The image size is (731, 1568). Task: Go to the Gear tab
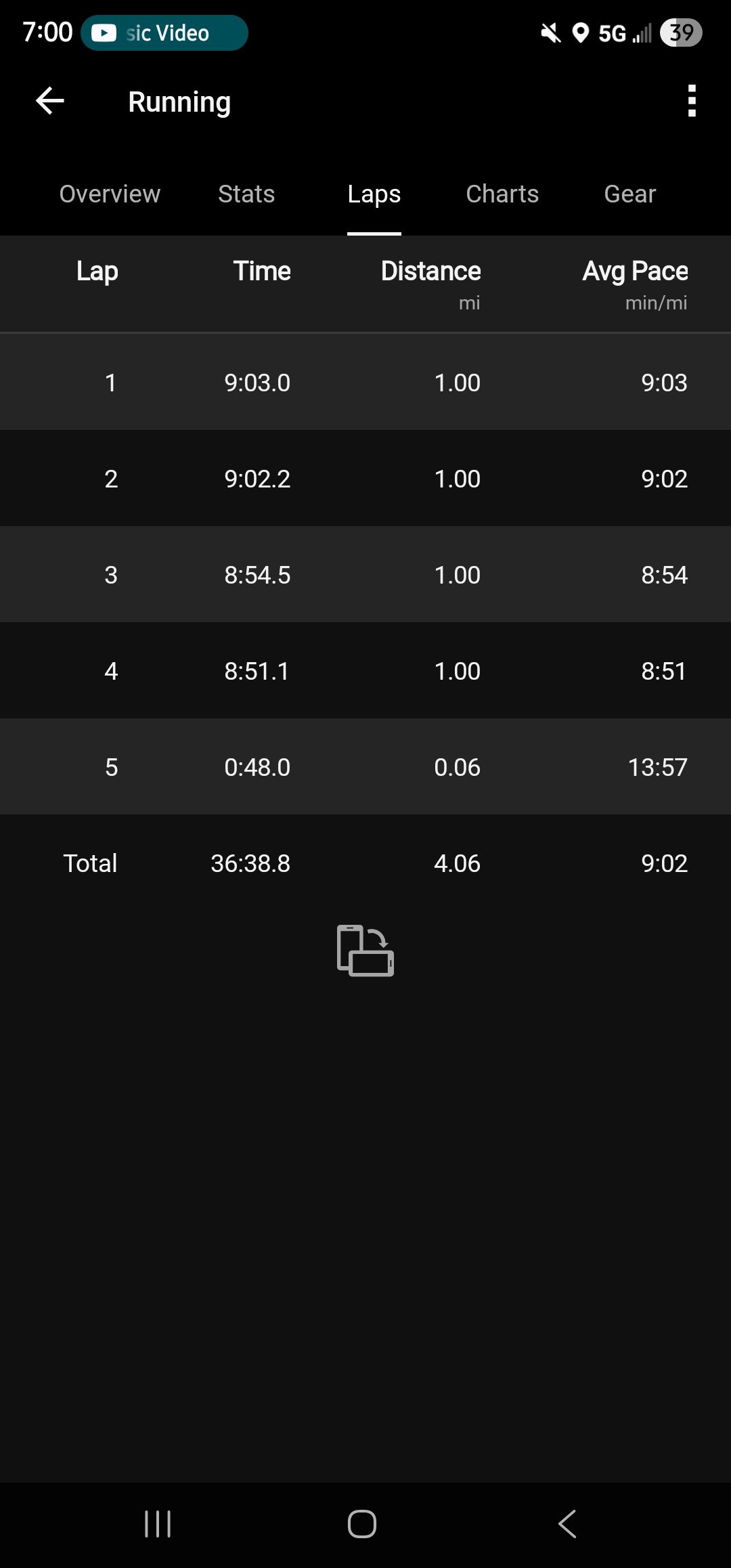[x=629, y=194]
